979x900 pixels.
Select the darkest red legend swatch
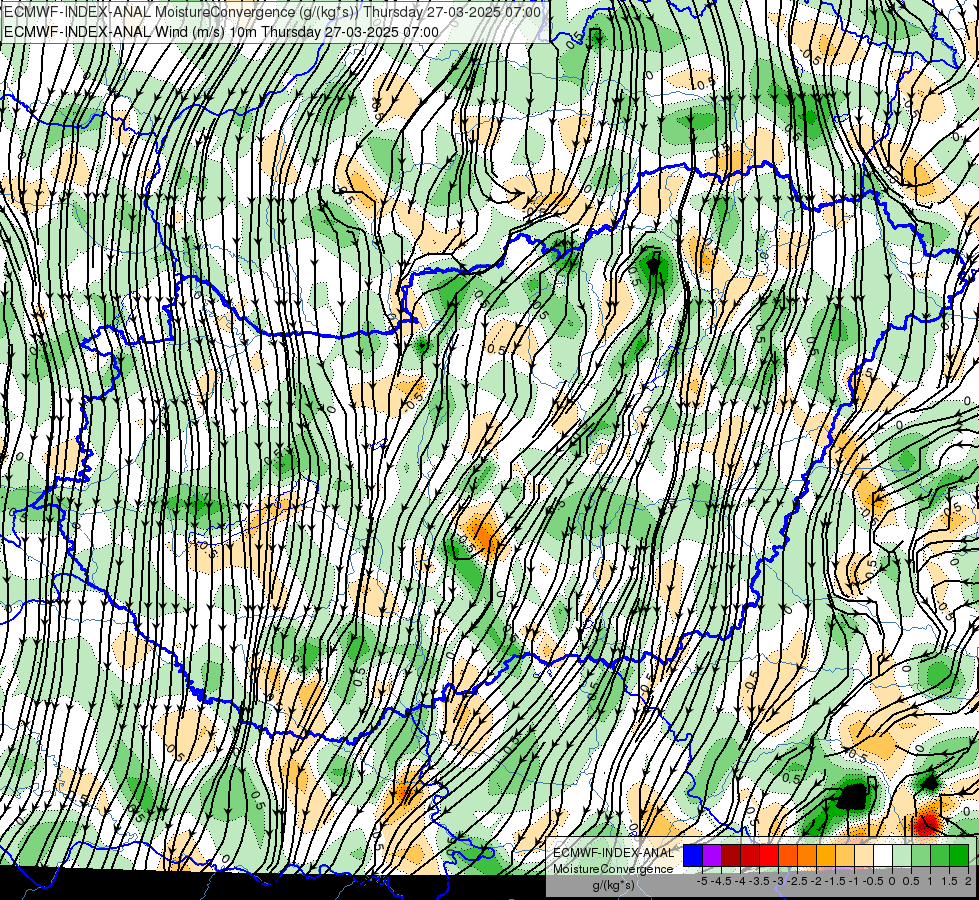coord(731,856)
